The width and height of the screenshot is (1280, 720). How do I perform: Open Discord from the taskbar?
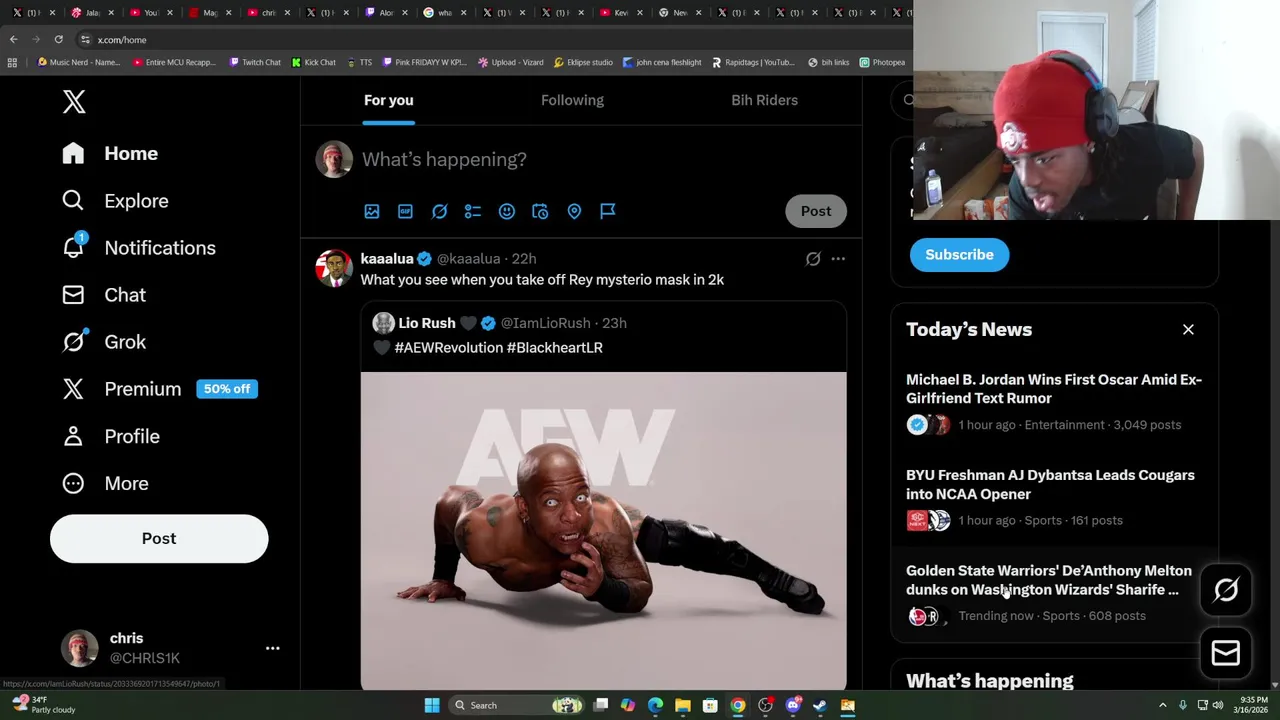coord(793,705)
